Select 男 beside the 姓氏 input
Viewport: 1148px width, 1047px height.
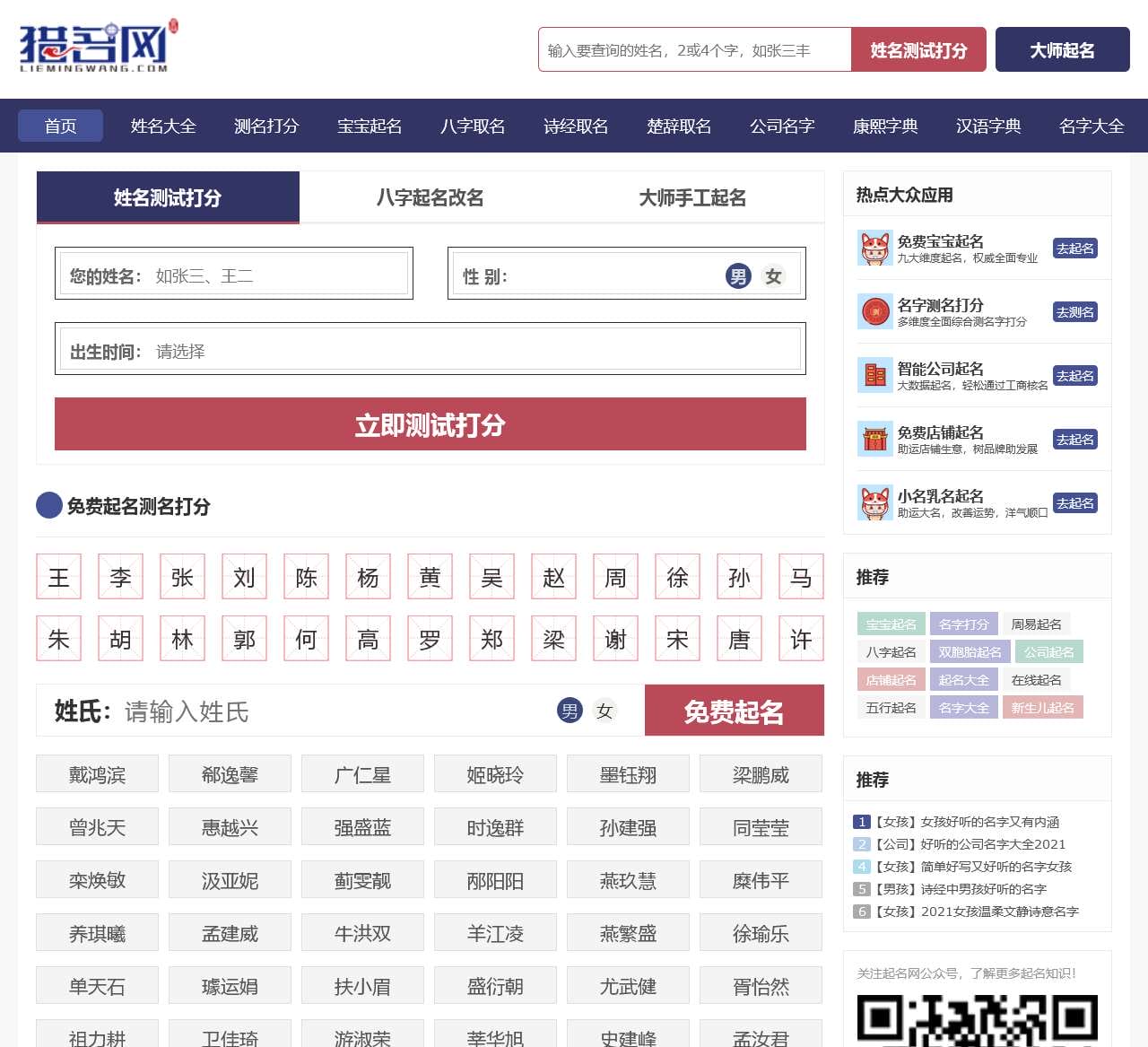pyautogui.click(x=570, y=711)
